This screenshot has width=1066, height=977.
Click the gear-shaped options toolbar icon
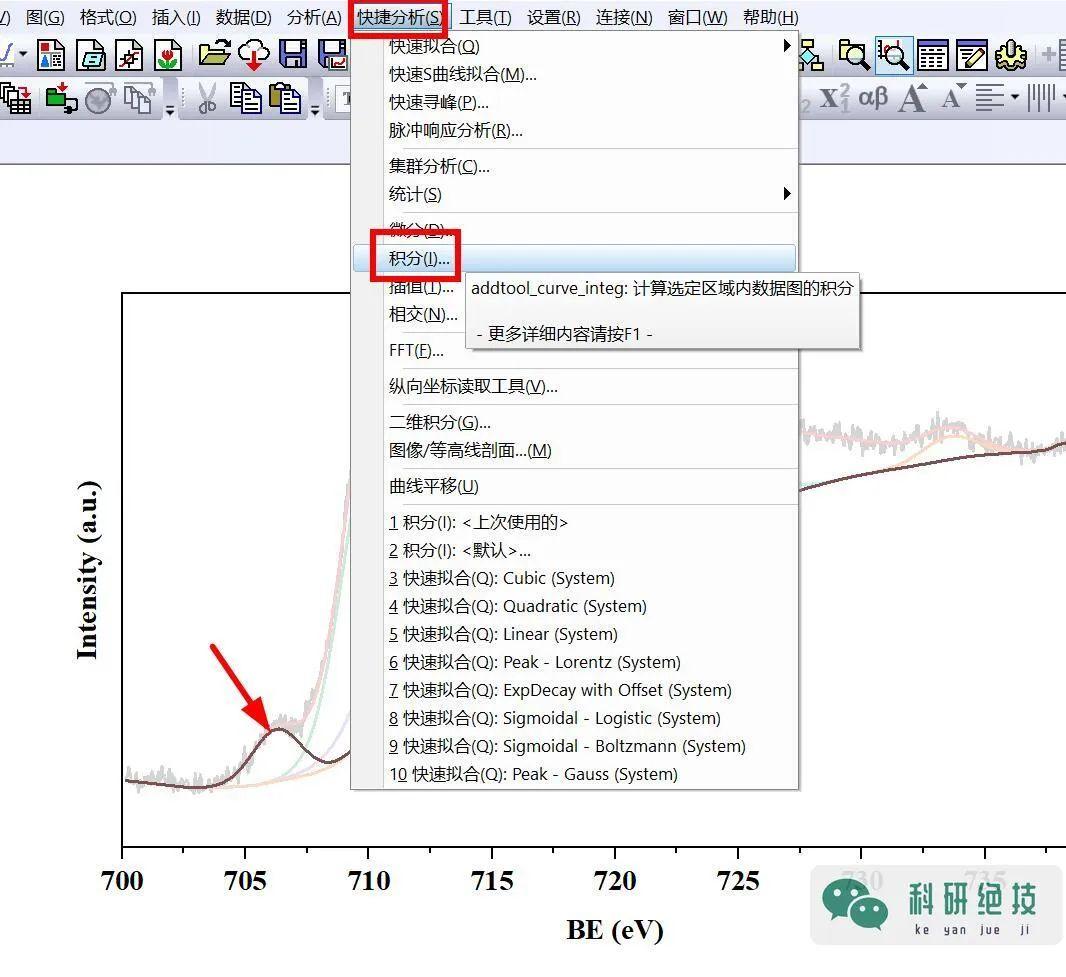[x=1011, y=56]
